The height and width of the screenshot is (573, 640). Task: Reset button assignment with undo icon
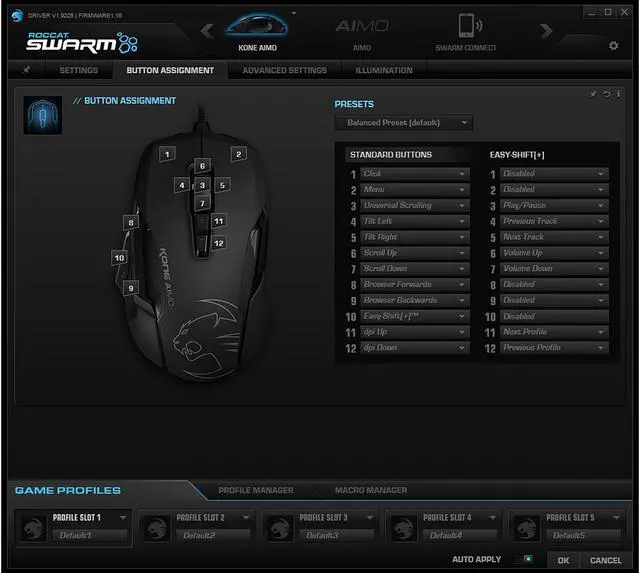coord(607,94)
